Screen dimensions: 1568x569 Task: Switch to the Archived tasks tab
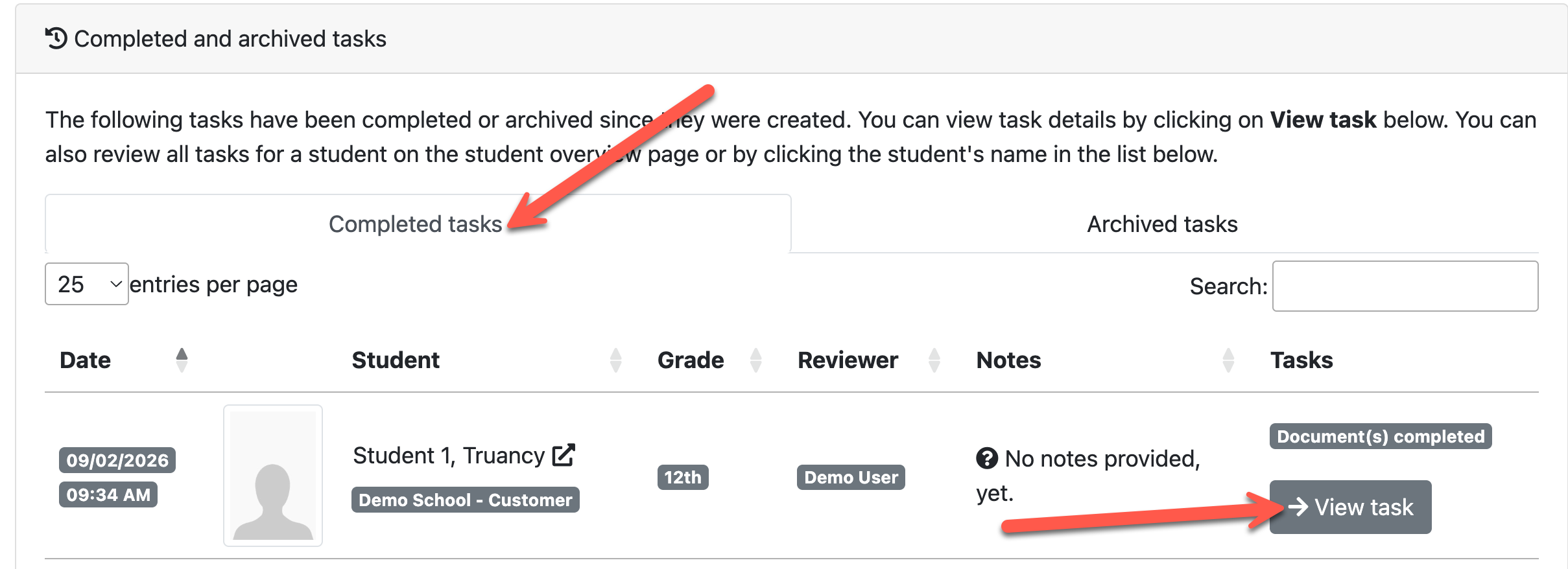1162,224
